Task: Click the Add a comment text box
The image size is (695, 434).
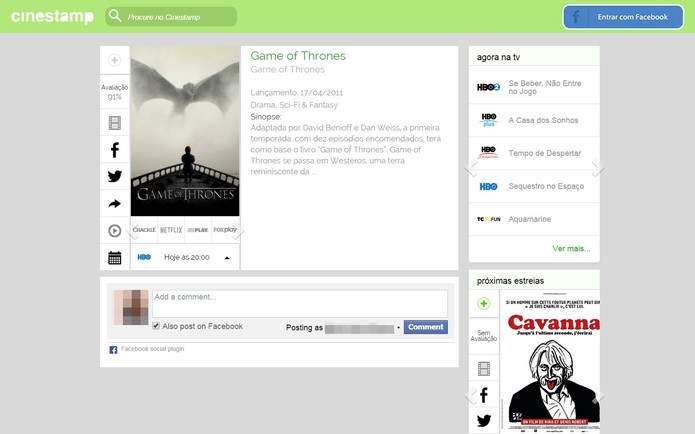Action: click(x=300, y=304)
